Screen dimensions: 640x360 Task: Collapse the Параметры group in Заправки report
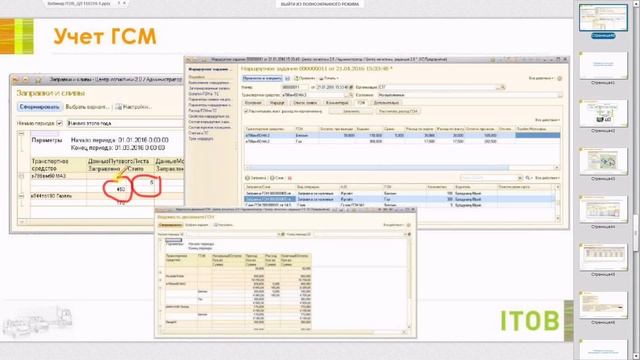pyautogui.click(x=21, y=134)
